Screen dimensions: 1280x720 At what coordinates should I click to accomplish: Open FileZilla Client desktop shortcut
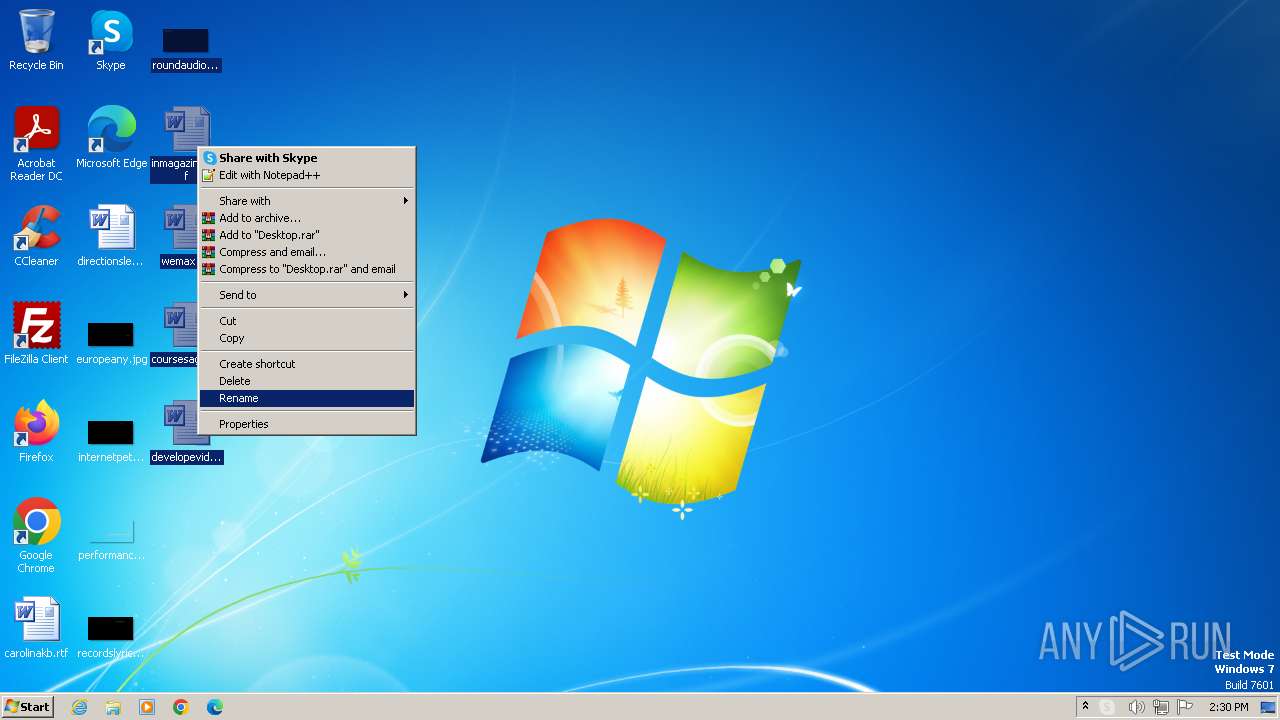point(36,334)
